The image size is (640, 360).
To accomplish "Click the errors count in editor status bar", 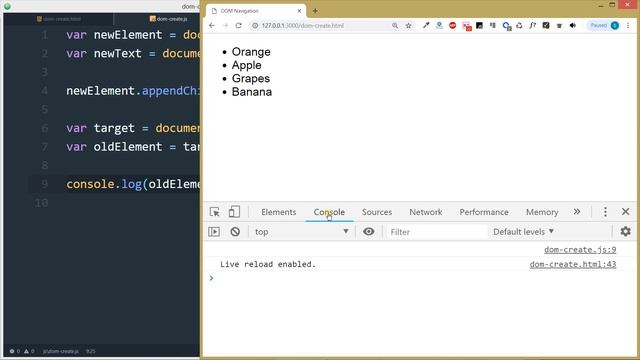I will 15,351.
